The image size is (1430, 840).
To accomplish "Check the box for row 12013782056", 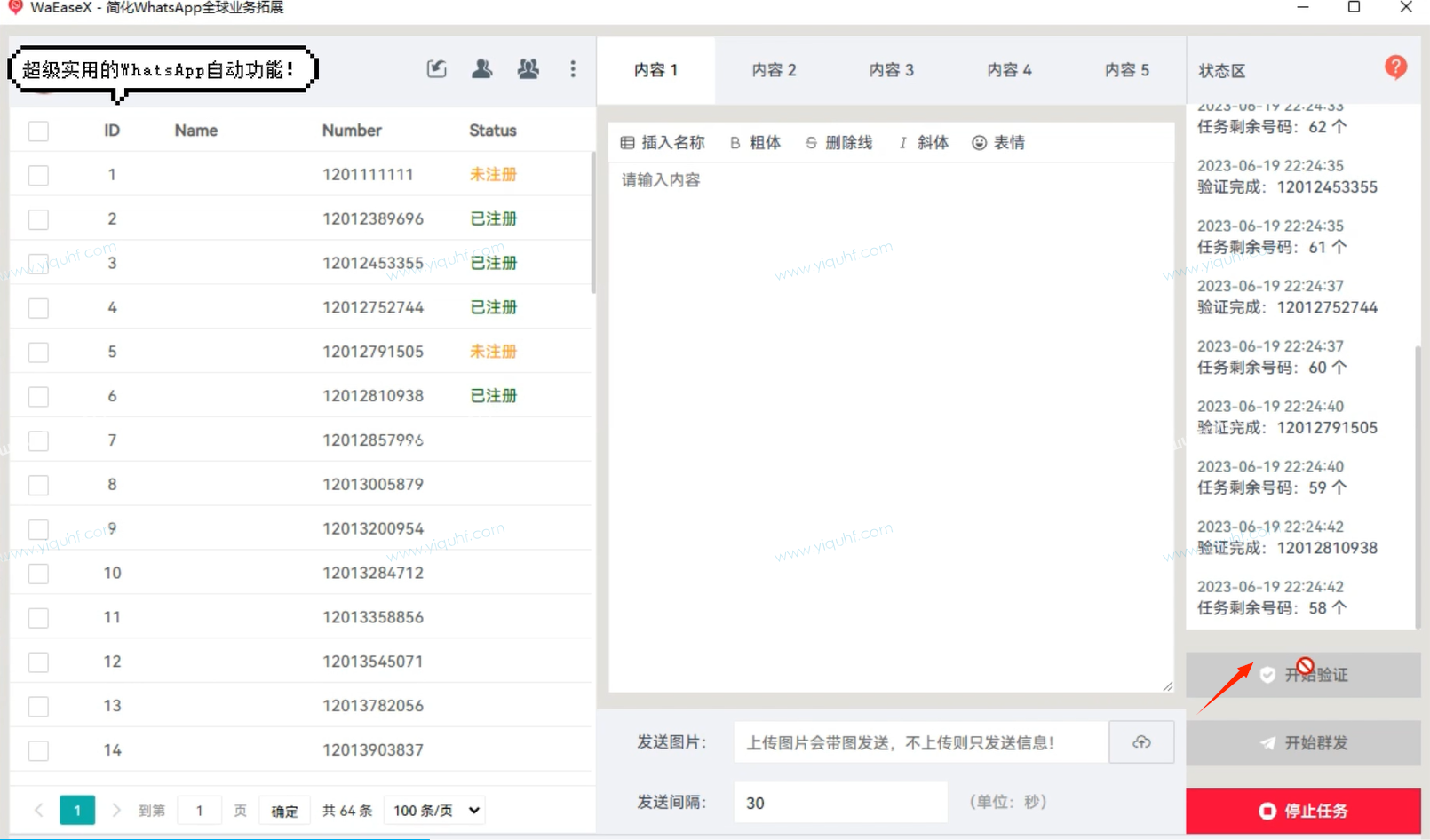I will point(38,707).
